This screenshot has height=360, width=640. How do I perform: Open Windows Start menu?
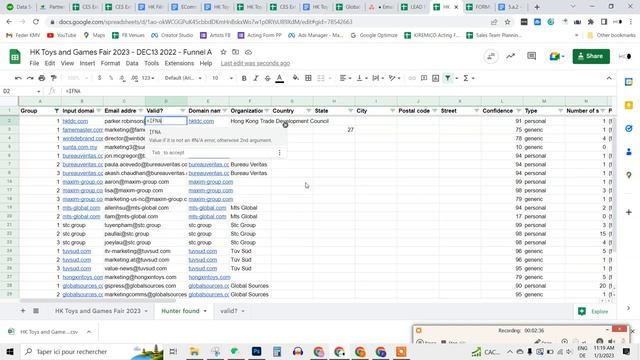9,351
